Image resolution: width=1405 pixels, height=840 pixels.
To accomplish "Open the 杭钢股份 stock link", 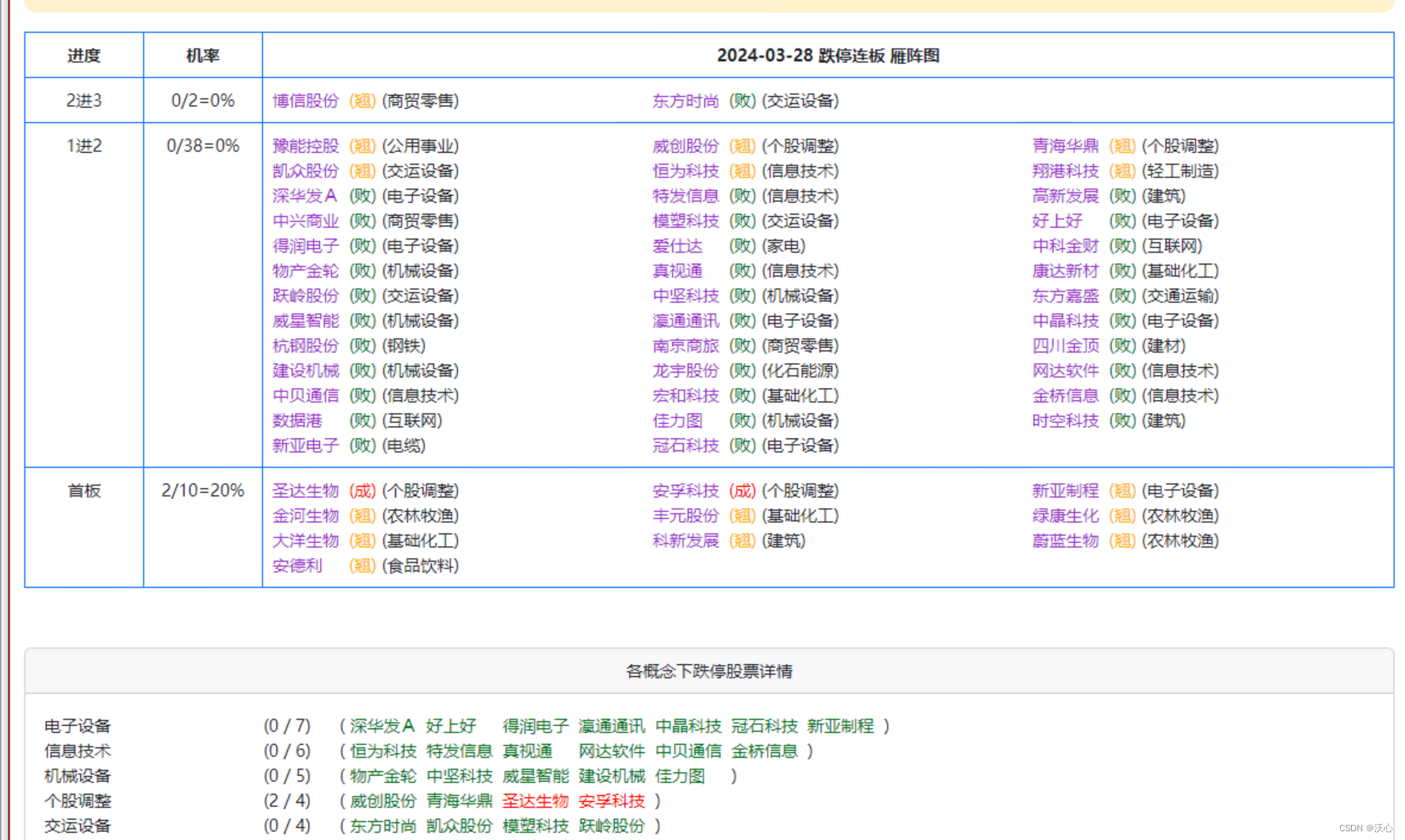I will point(305,346).
